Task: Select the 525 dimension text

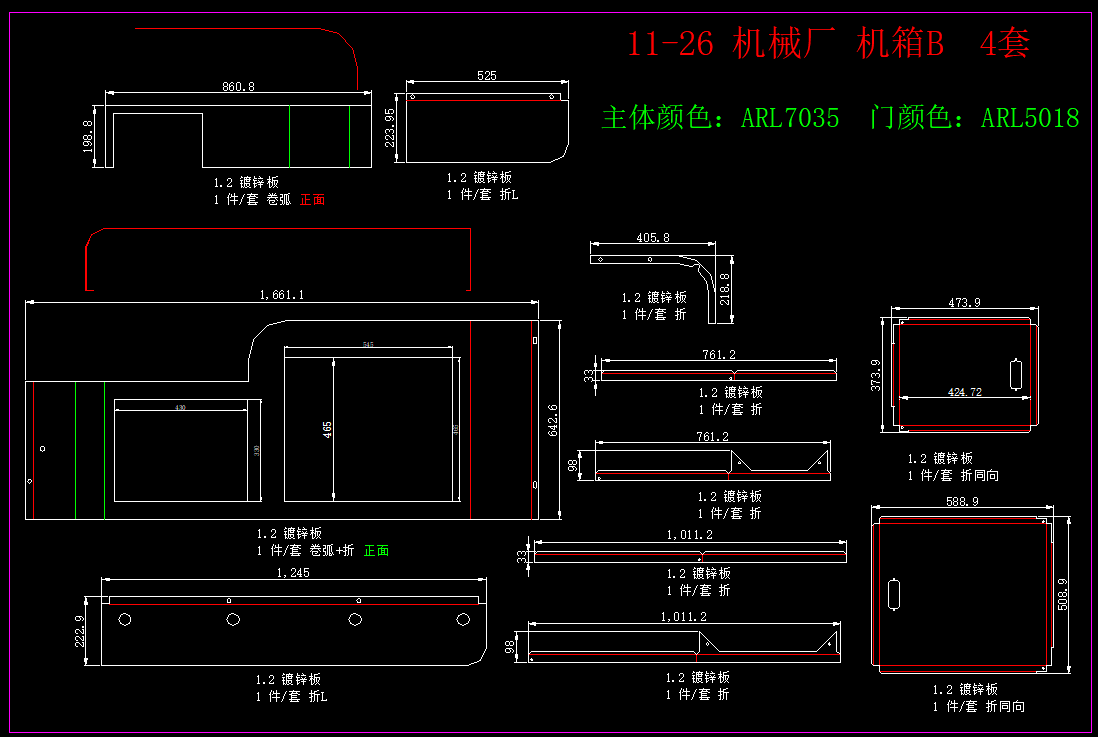Action: (487, 76)
